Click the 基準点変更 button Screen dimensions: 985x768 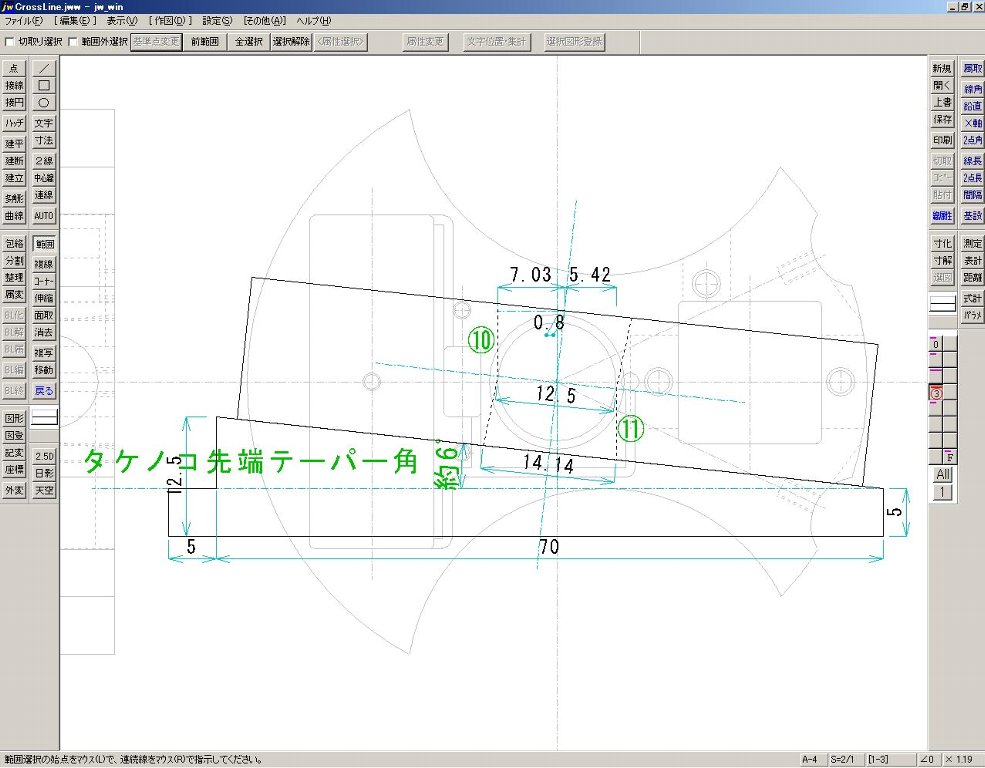pyautogui.click(x=156, y=42)
